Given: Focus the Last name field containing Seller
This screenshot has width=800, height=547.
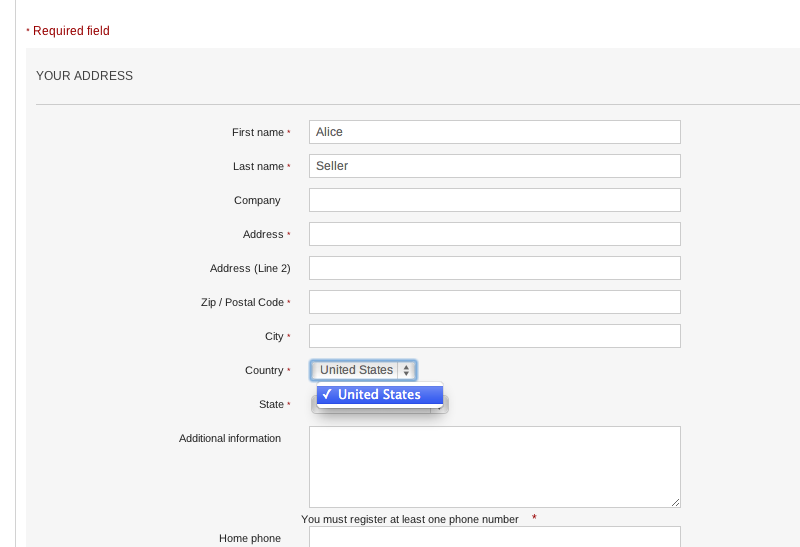Looking at the screenshot, I should (494, 166).
